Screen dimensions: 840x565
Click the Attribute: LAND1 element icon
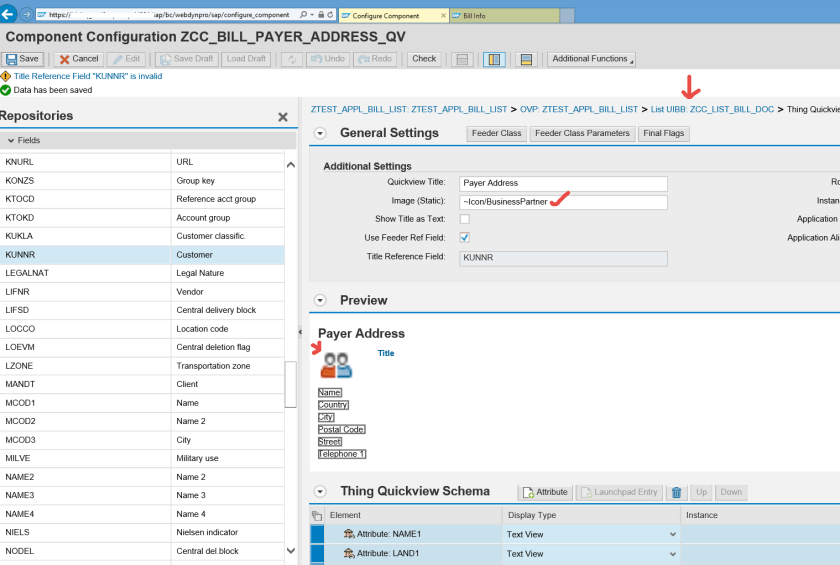point(349,553)
